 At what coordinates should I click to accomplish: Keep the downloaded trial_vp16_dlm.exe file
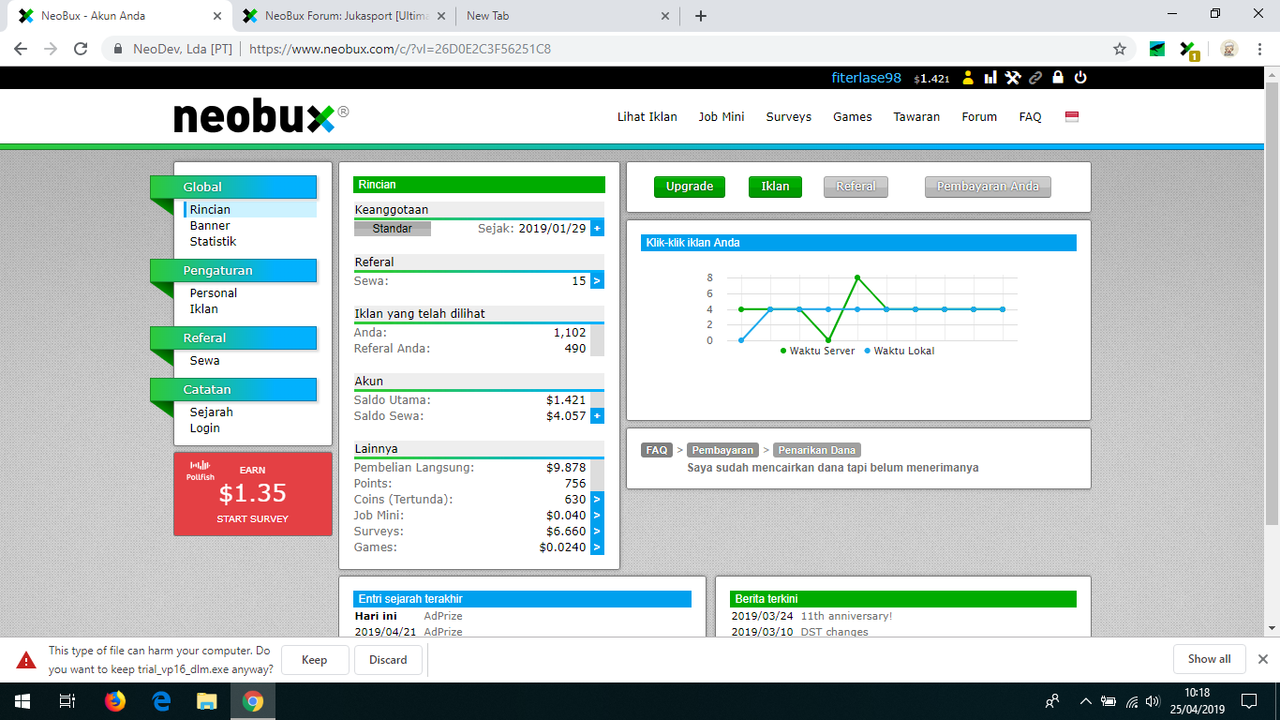(x=314, y=660)
